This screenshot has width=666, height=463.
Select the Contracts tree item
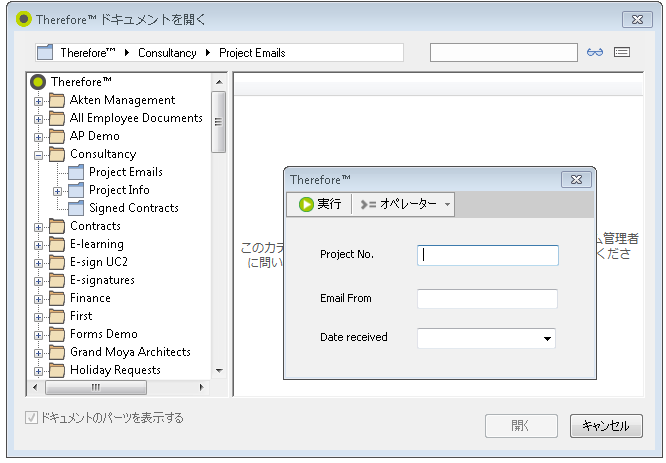[96, 226]
